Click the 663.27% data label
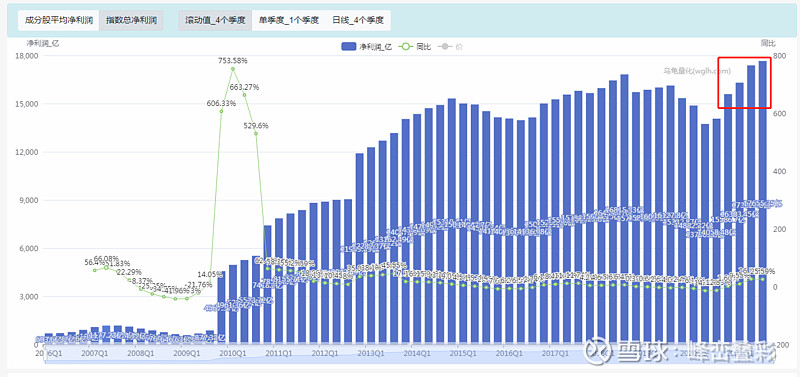Image resolution: width=800 pixels, height=377 pixels. 244,87
